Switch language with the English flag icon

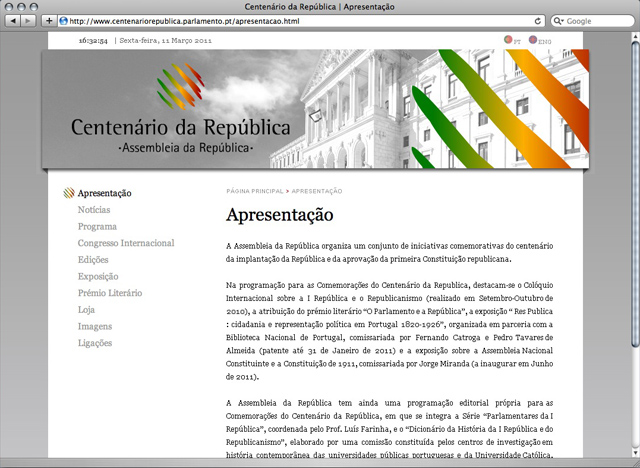coord(533,39)
